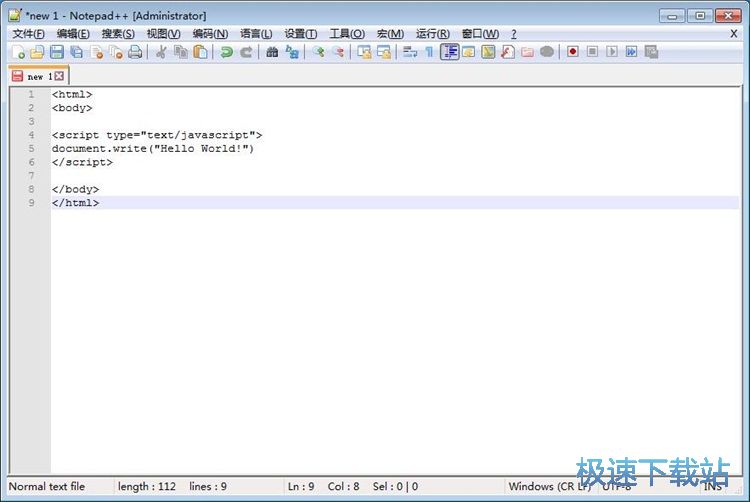Open the 运行(R) menu
This screenshot has height=502, width=750.
432,34
